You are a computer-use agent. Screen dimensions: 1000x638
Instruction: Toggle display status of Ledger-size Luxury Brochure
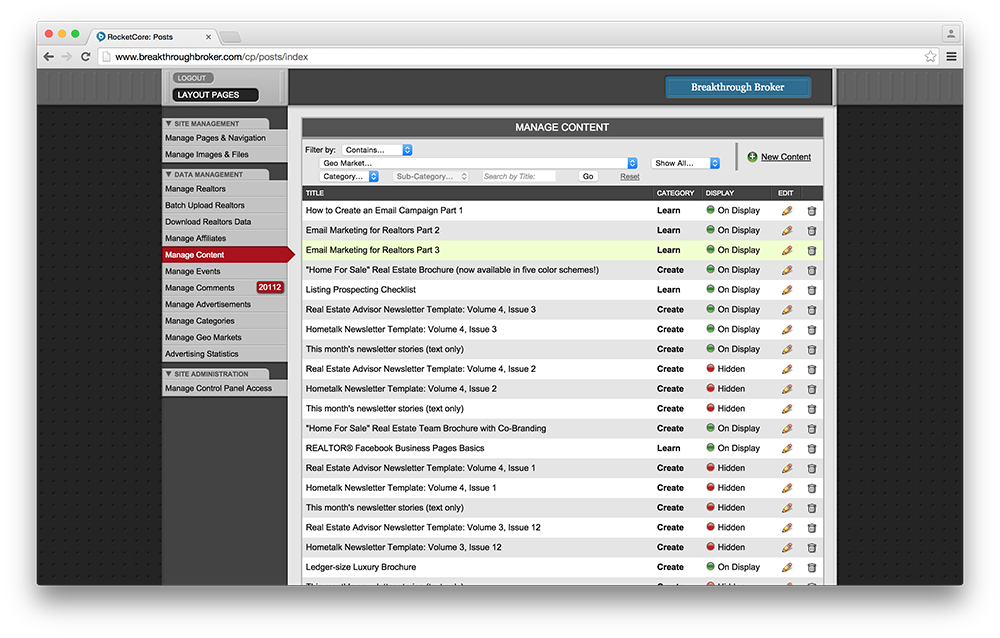point(711,567)
